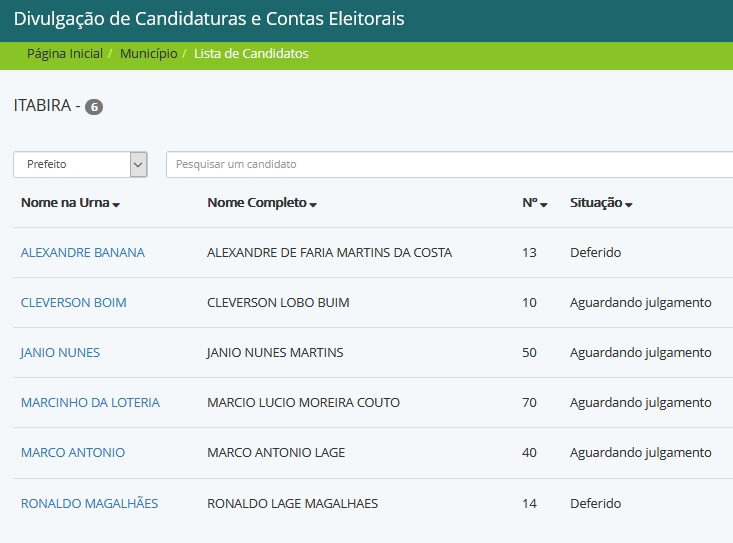Click the candidate count badge 6
The image size is (733, 543).
point(94,107)
